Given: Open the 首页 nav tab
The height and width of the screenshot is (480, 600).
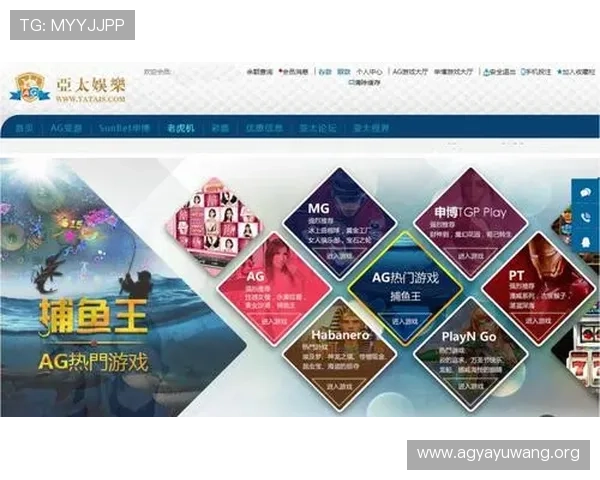Looking at the screenshot, I should click(x=24, y=128).
